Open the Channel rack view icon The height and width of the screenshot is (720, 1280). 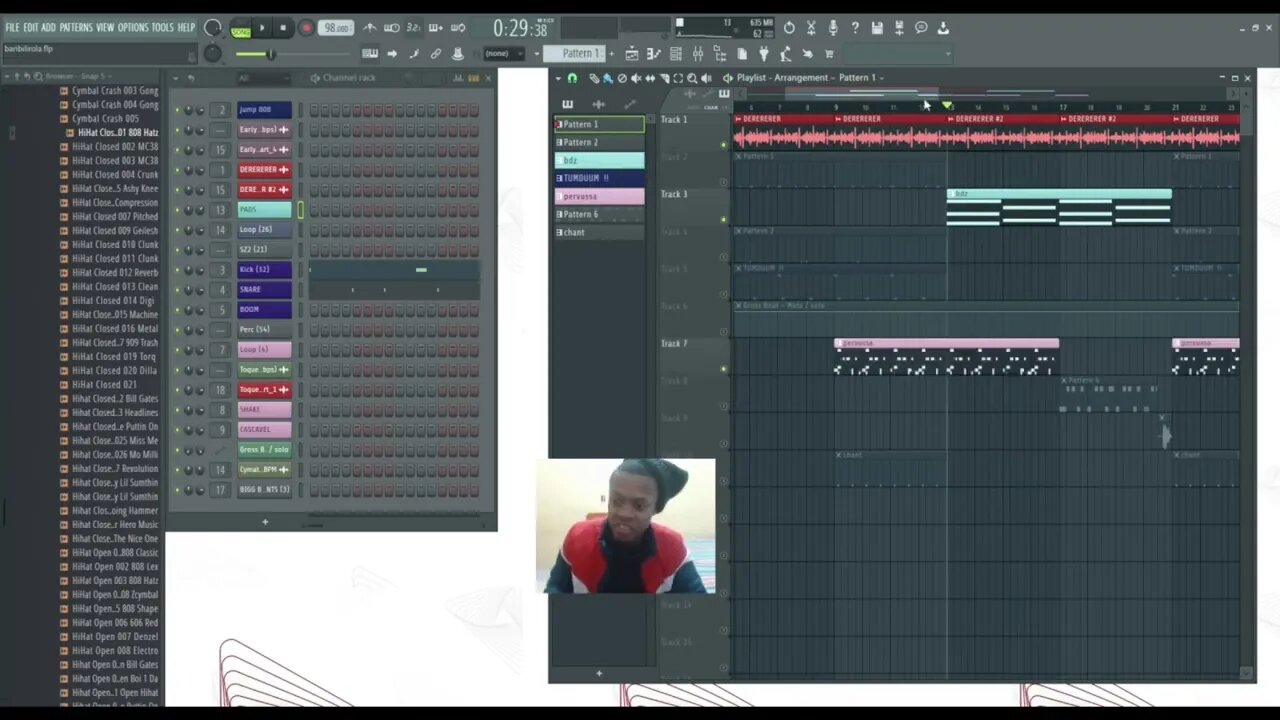coord(676,53)
